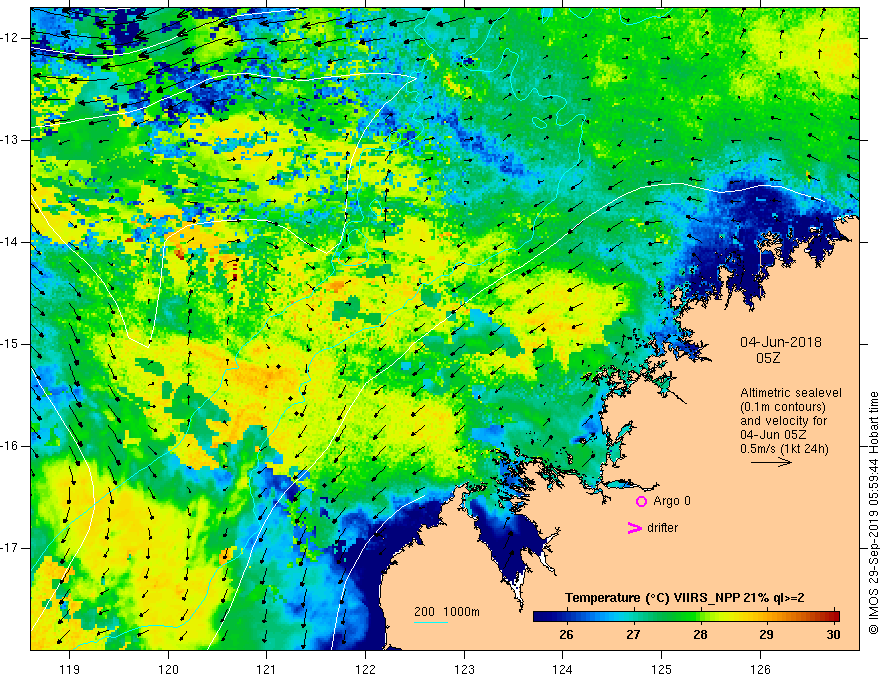Click the '0.5m/s (1kt 24h)' text

[x=784, y=448]
